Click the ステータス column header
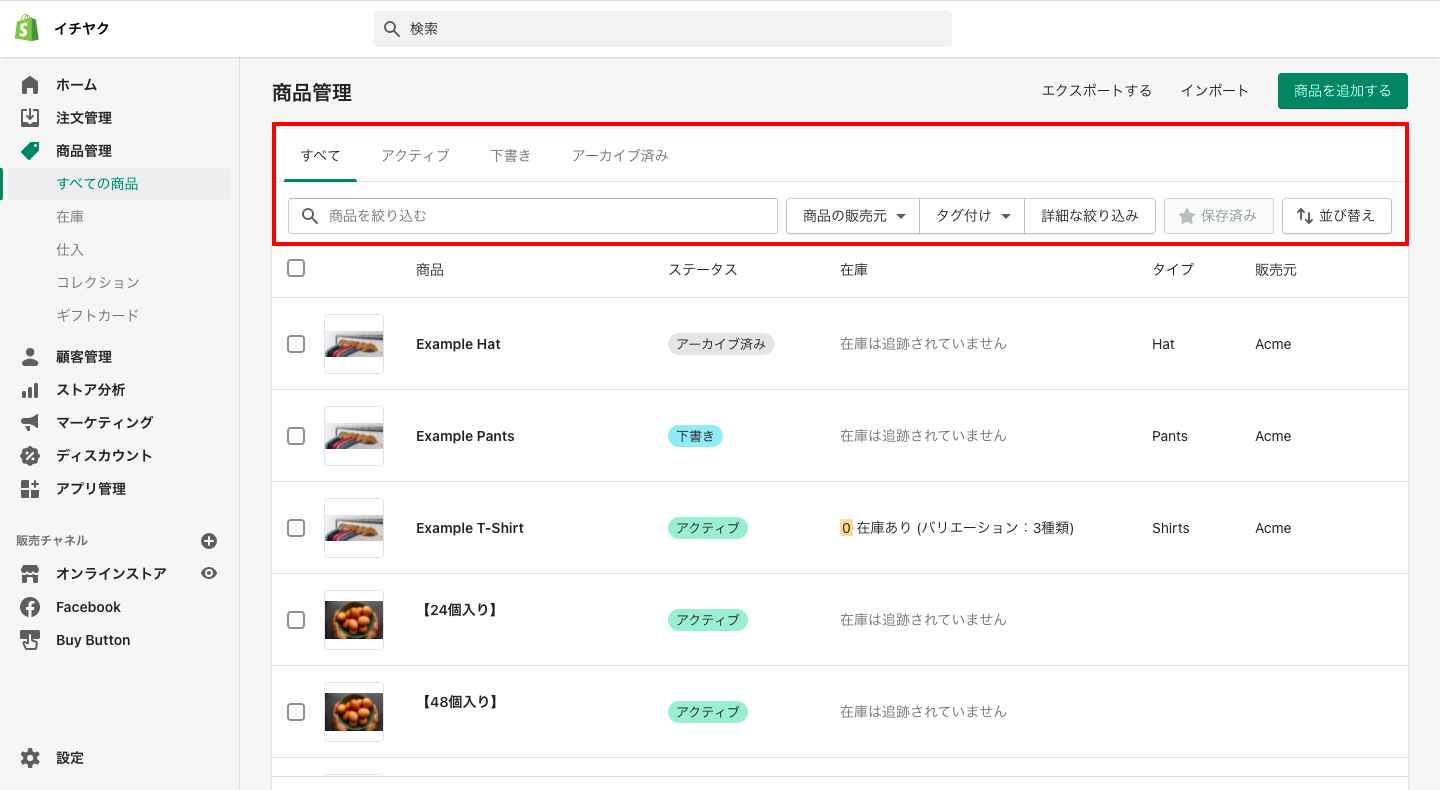This screenshot has width=1440, height=790. 703,270
